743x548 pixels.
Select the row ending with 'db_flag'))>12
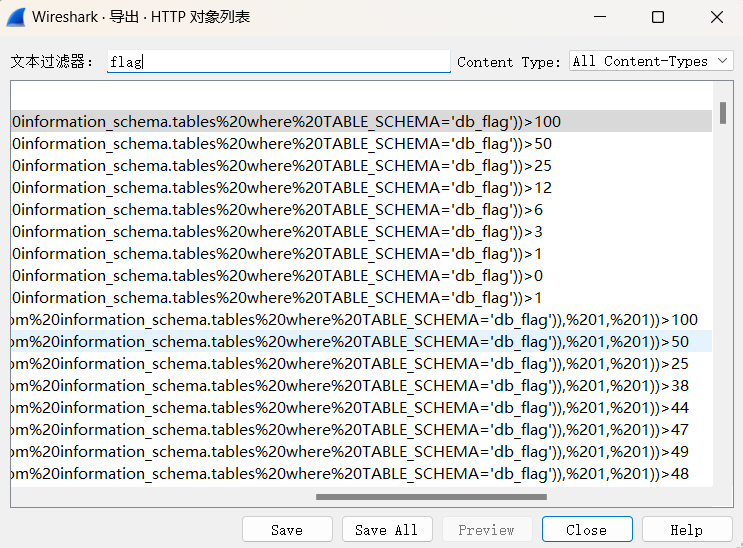coord(361,188)
